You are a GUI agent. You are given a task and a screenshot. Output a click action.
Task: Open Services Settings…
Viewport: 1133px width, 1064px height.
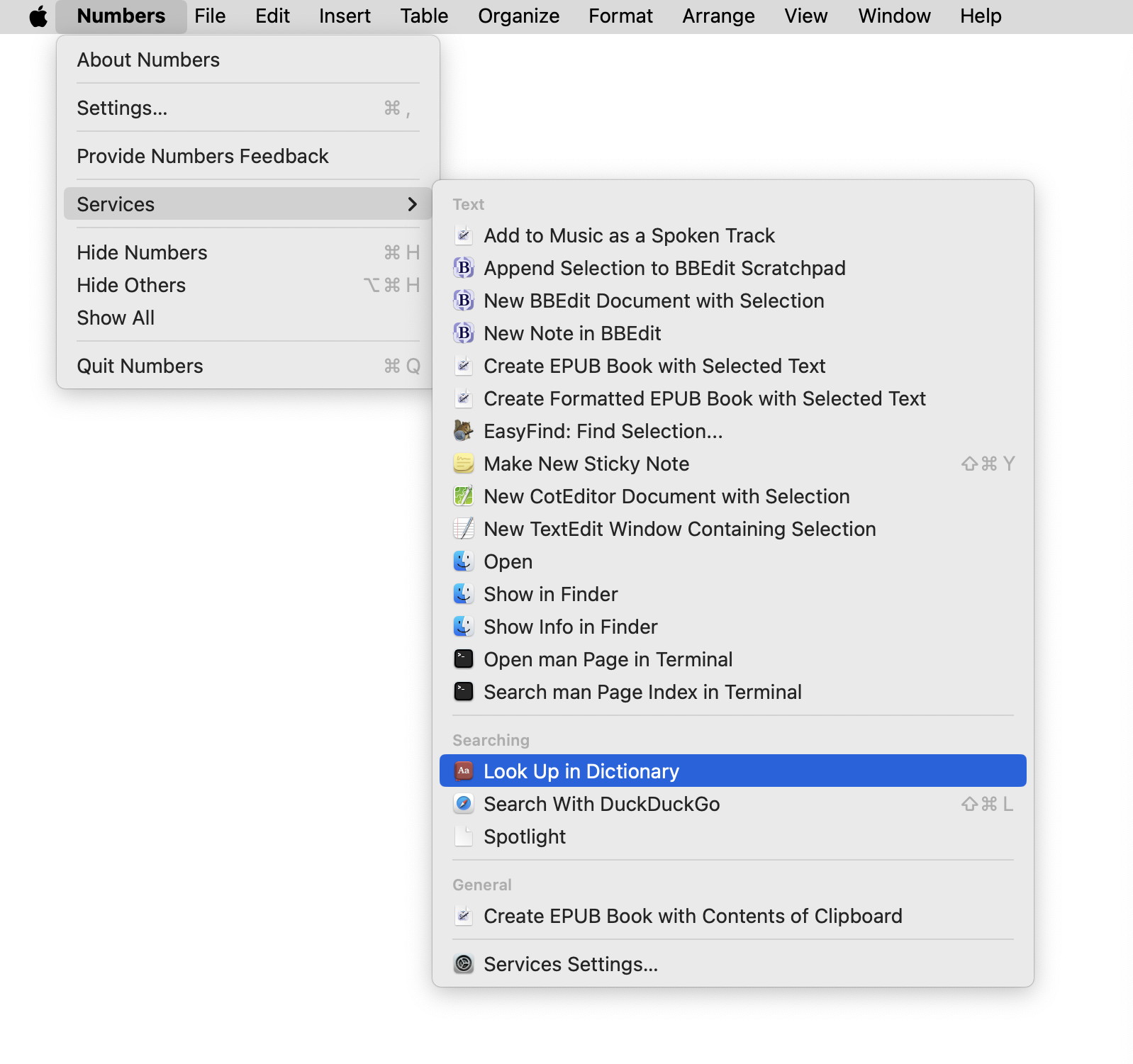[733, 964]
